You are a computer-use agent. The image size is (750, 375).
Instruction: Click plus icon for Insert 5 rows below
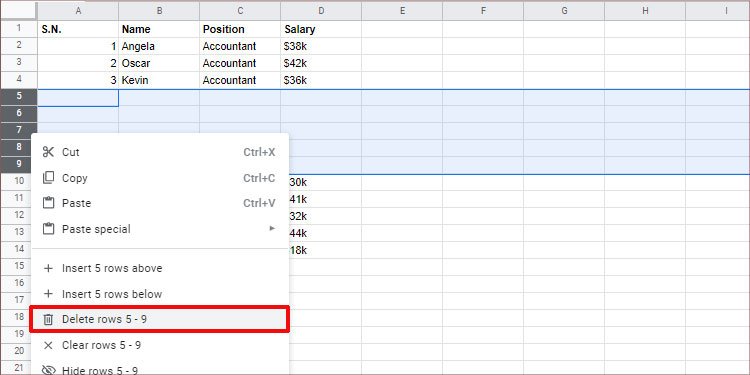[x=48, y=294]
